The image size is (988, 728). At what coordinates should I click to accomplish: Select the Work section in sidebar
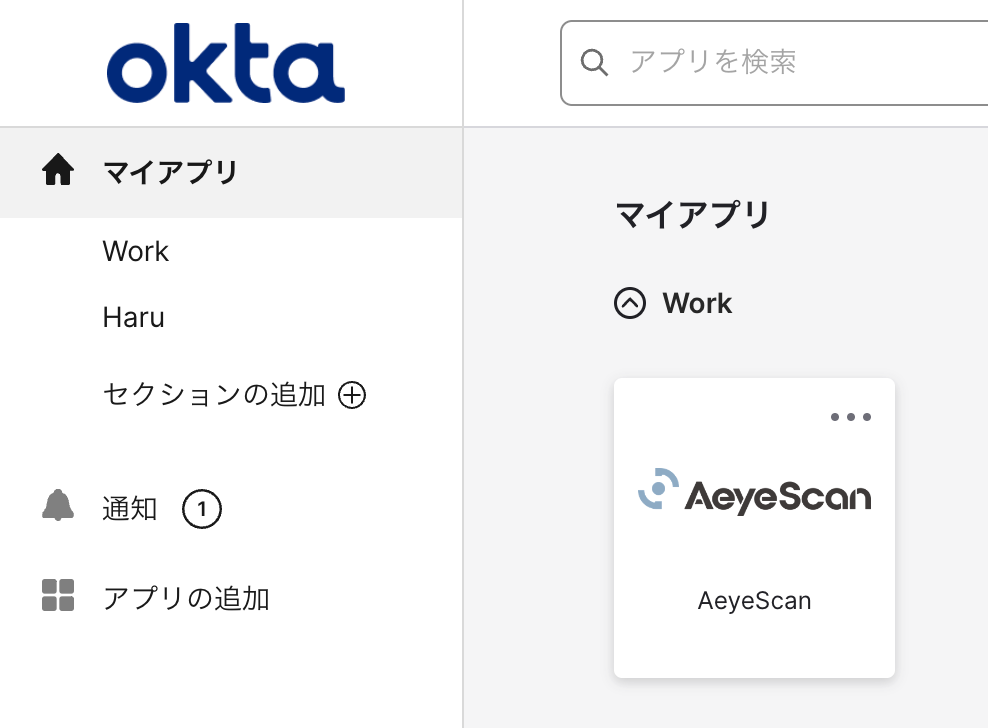click(135, 251)
